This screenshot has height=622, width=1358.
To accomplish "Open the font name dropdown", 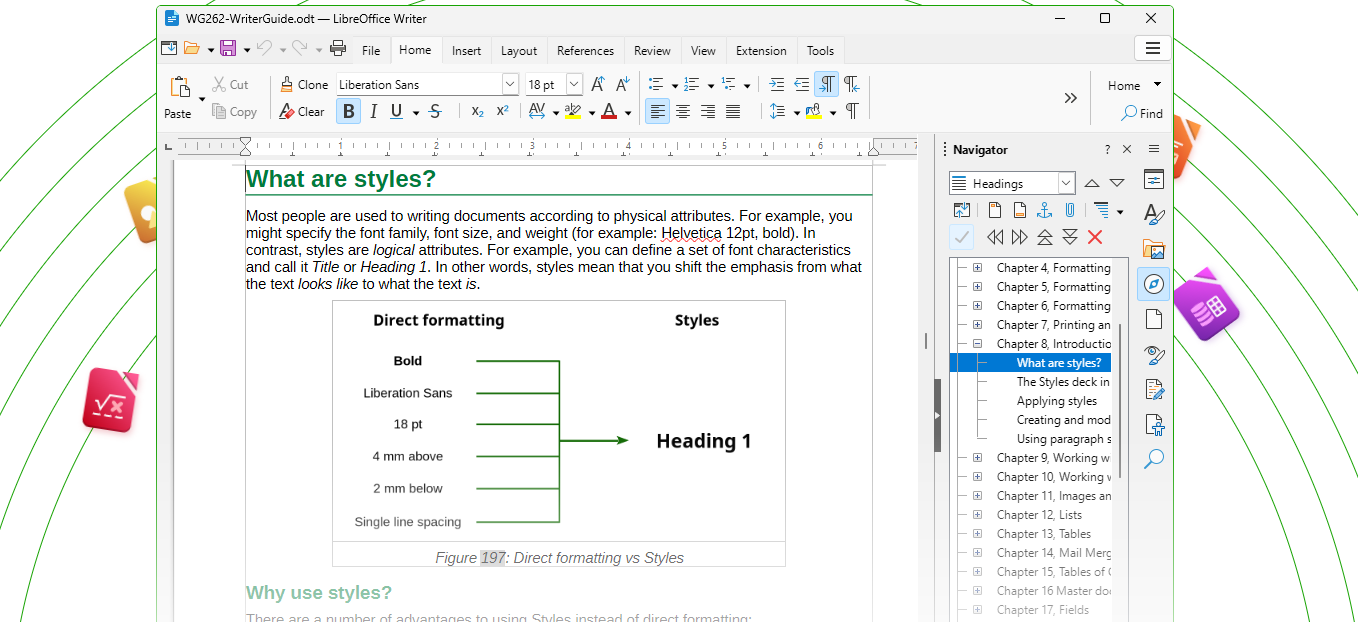I will coord(510,84).
